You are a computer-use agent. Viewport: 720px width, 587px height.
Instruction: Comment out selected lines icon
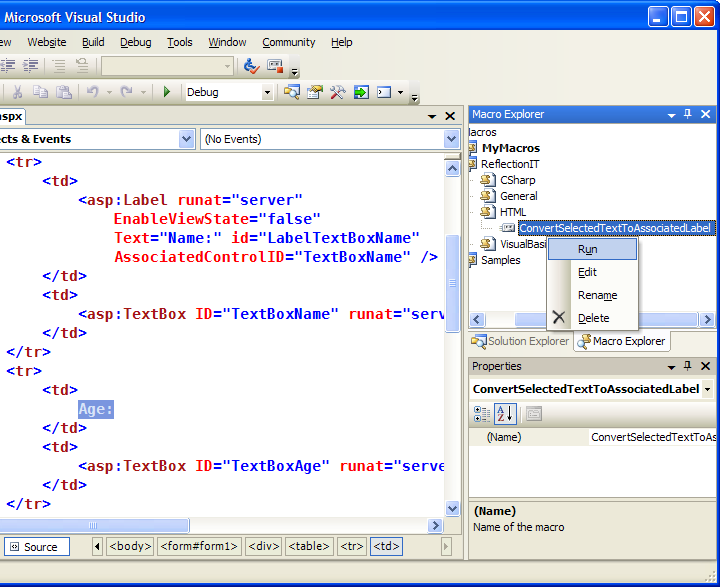pyautogui.click(x=59, y=66)
